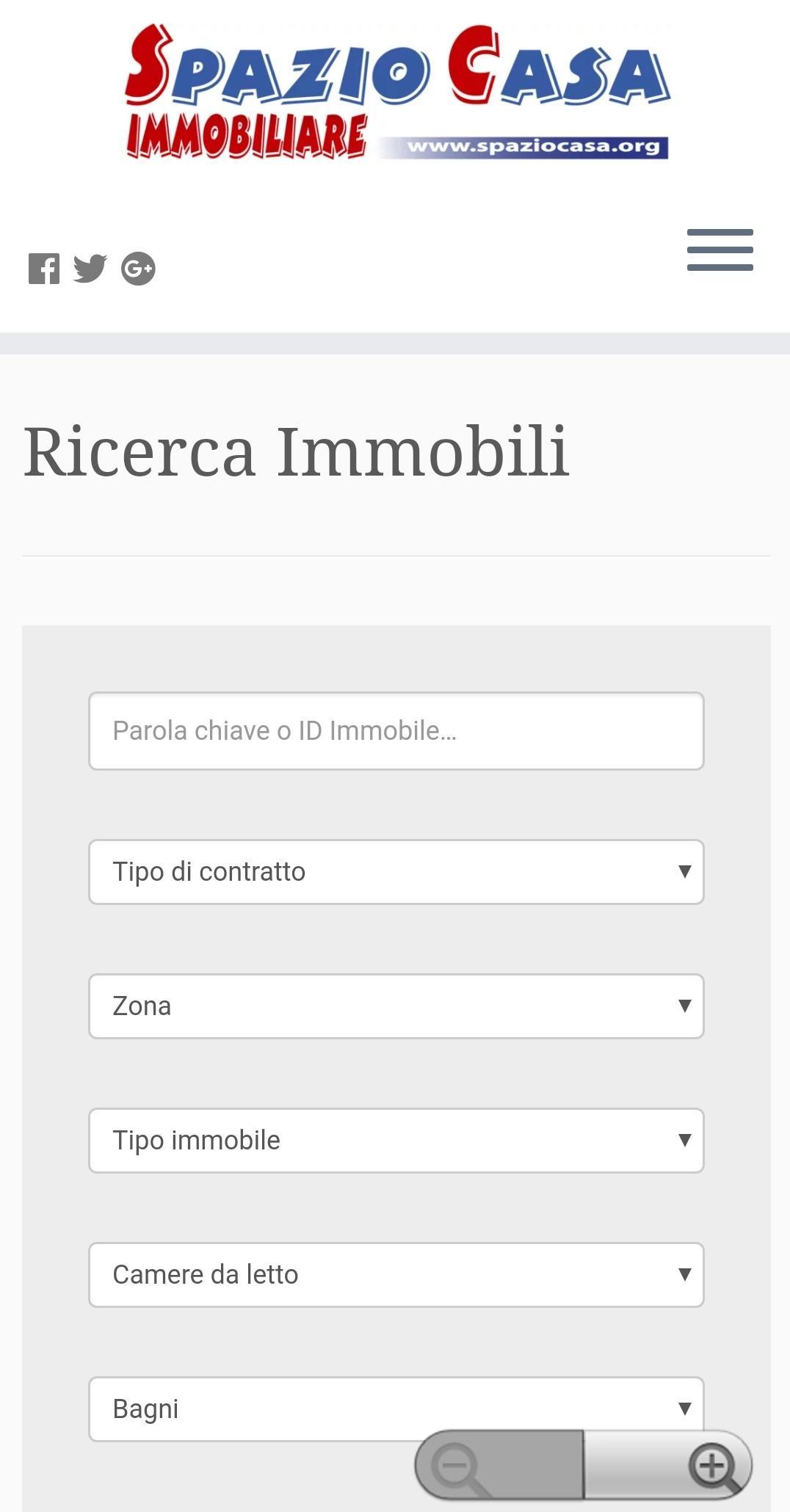
Task: Open the Twitter bird icon
Action: coord(90,269)
